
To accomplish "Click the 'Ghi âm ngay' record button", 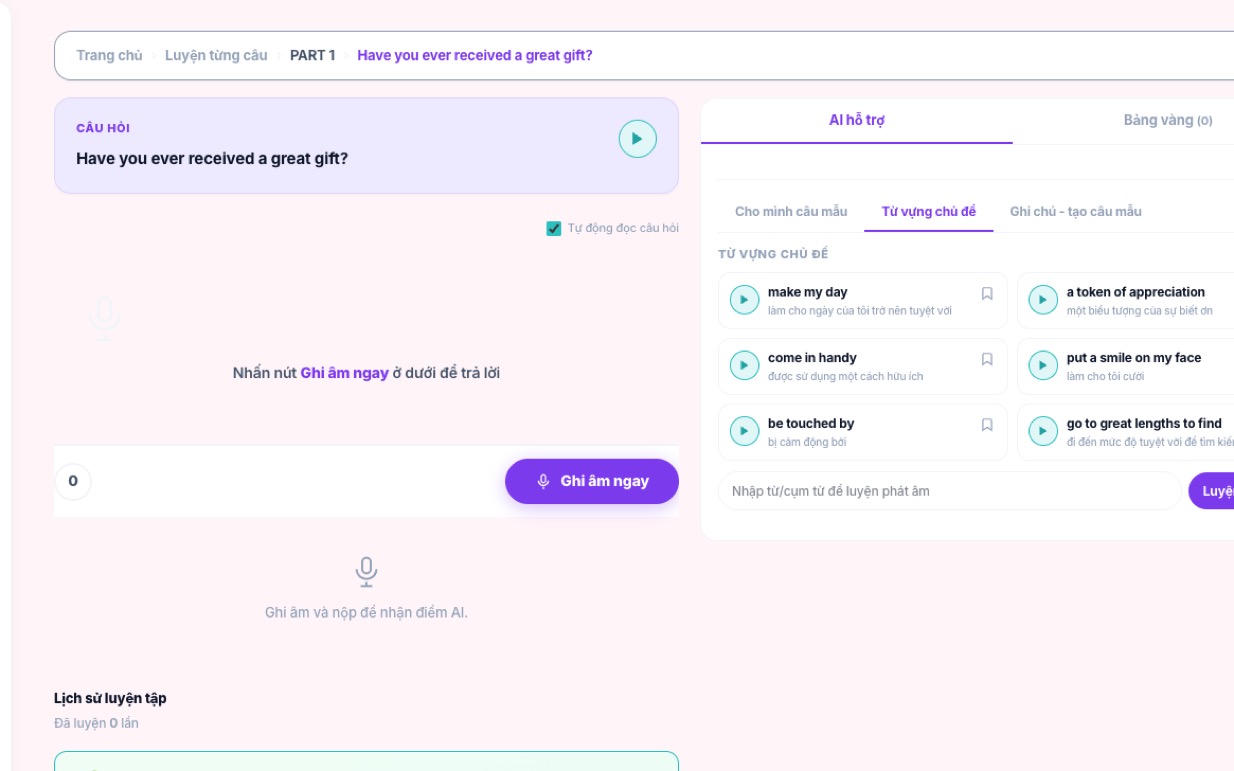I will 592,481.
